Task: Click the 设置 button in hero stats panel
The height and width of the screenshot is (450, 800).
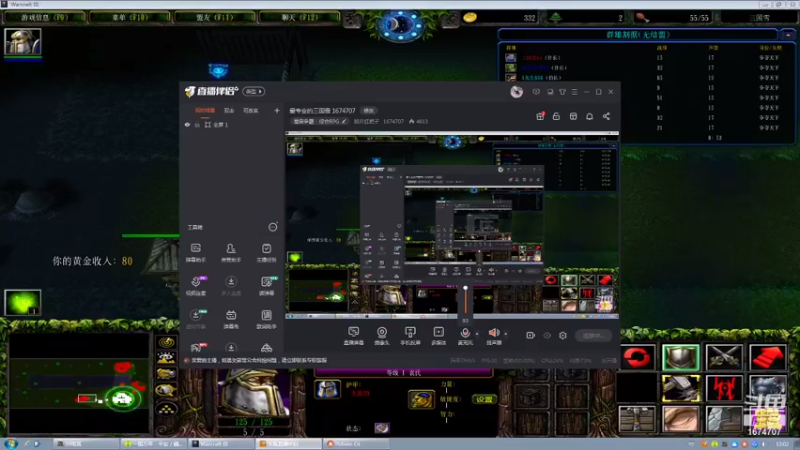Action: [484, 399]
